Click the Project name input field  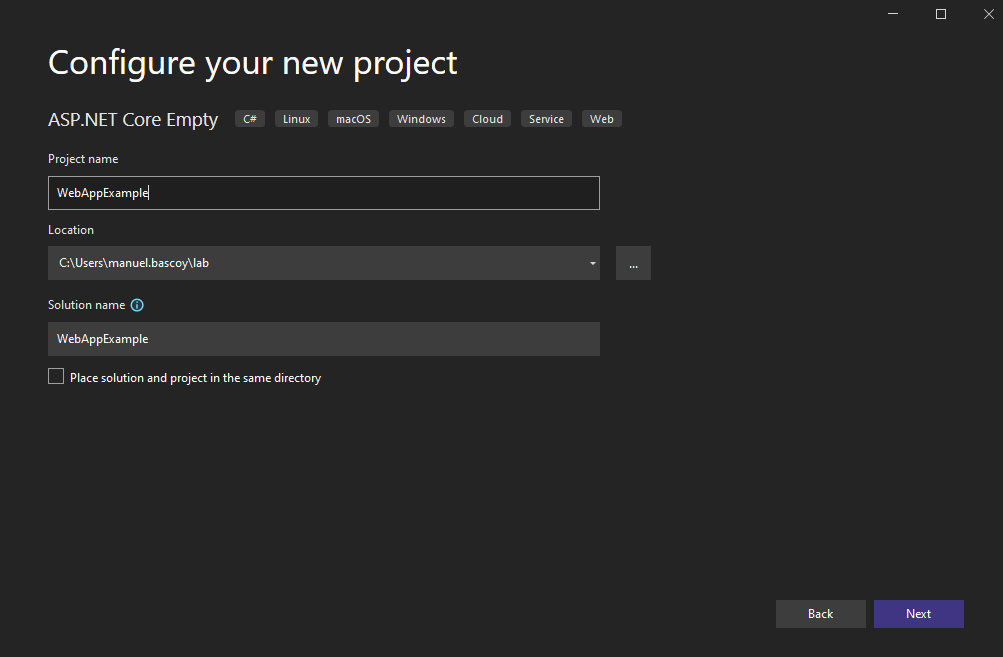pyautogui.click(x=323, y=193)
